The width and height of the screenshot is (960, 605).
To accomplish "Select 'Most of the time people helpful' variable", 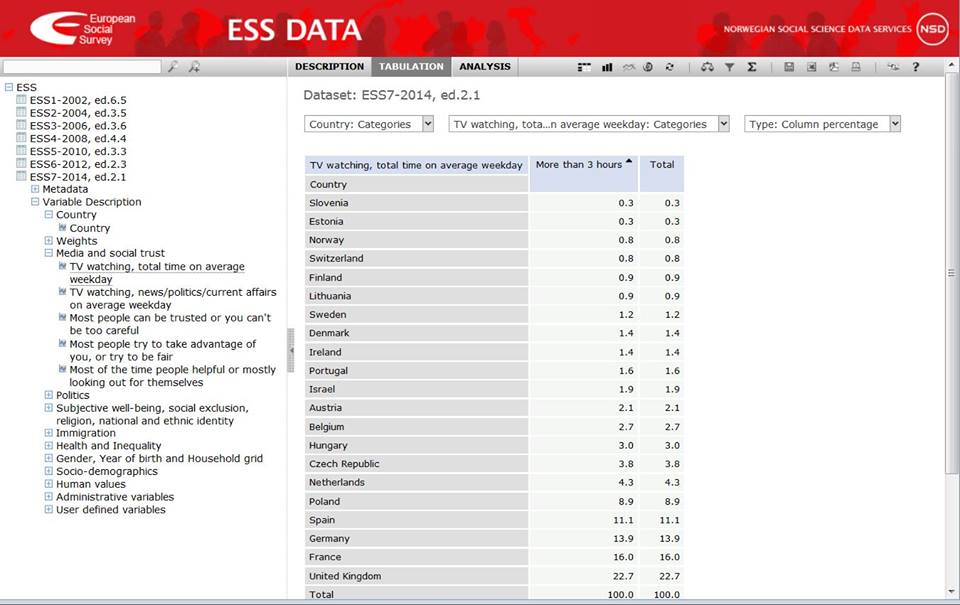I will [172, 376].
